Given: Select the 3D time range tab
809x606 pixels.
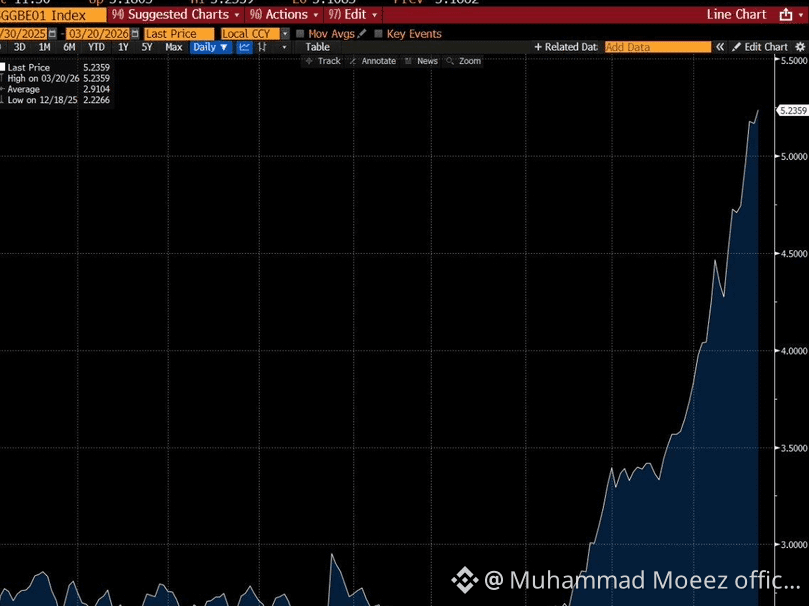Looking at the screenshot, I should (20, 47).
